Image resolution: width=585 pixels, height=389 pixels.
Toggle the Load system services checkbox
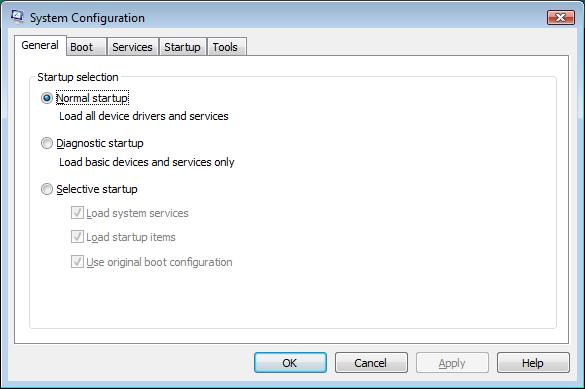[77, 213]
